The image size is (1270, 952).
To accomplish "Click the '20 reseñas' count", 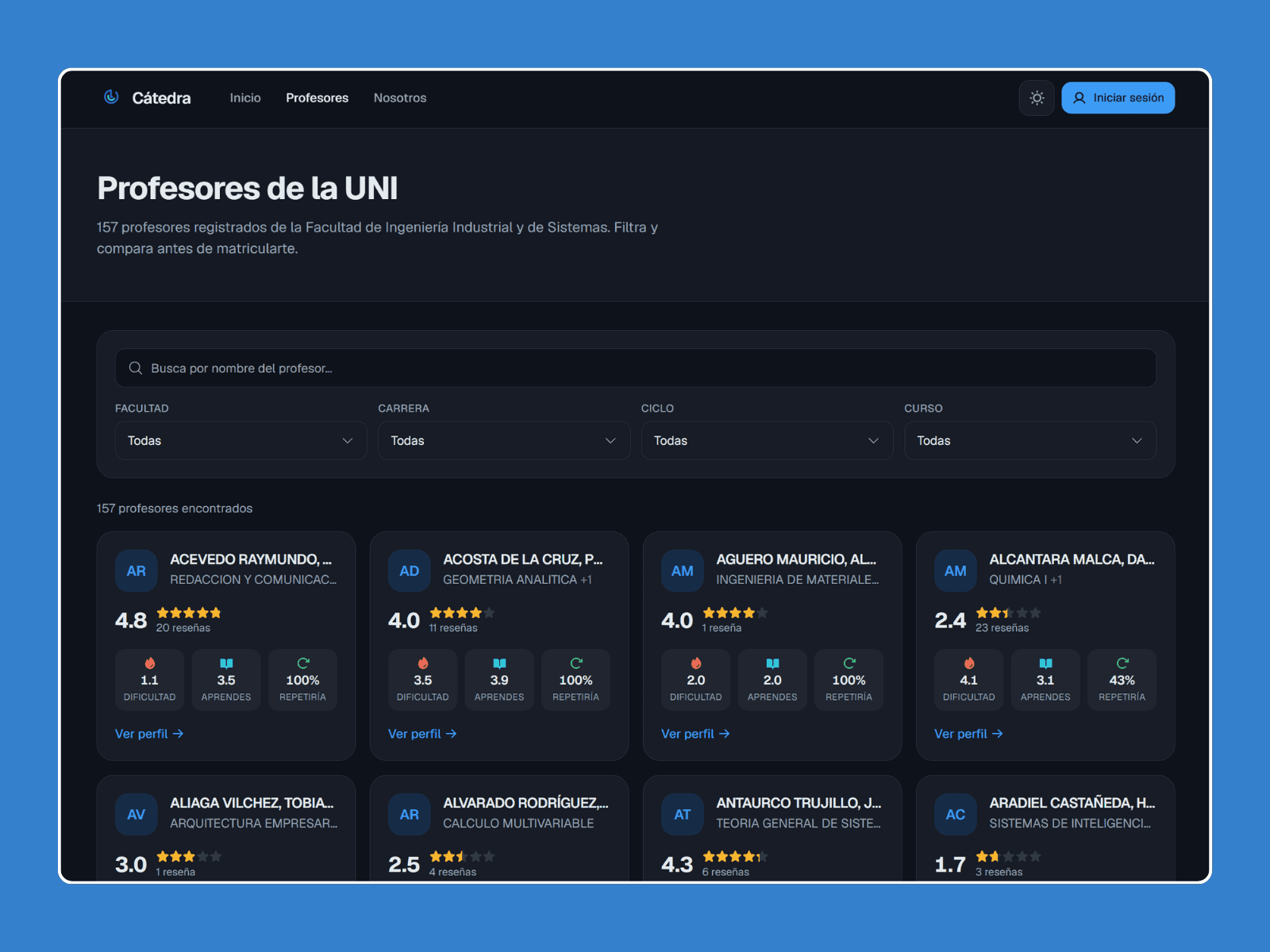I will 183,628.
